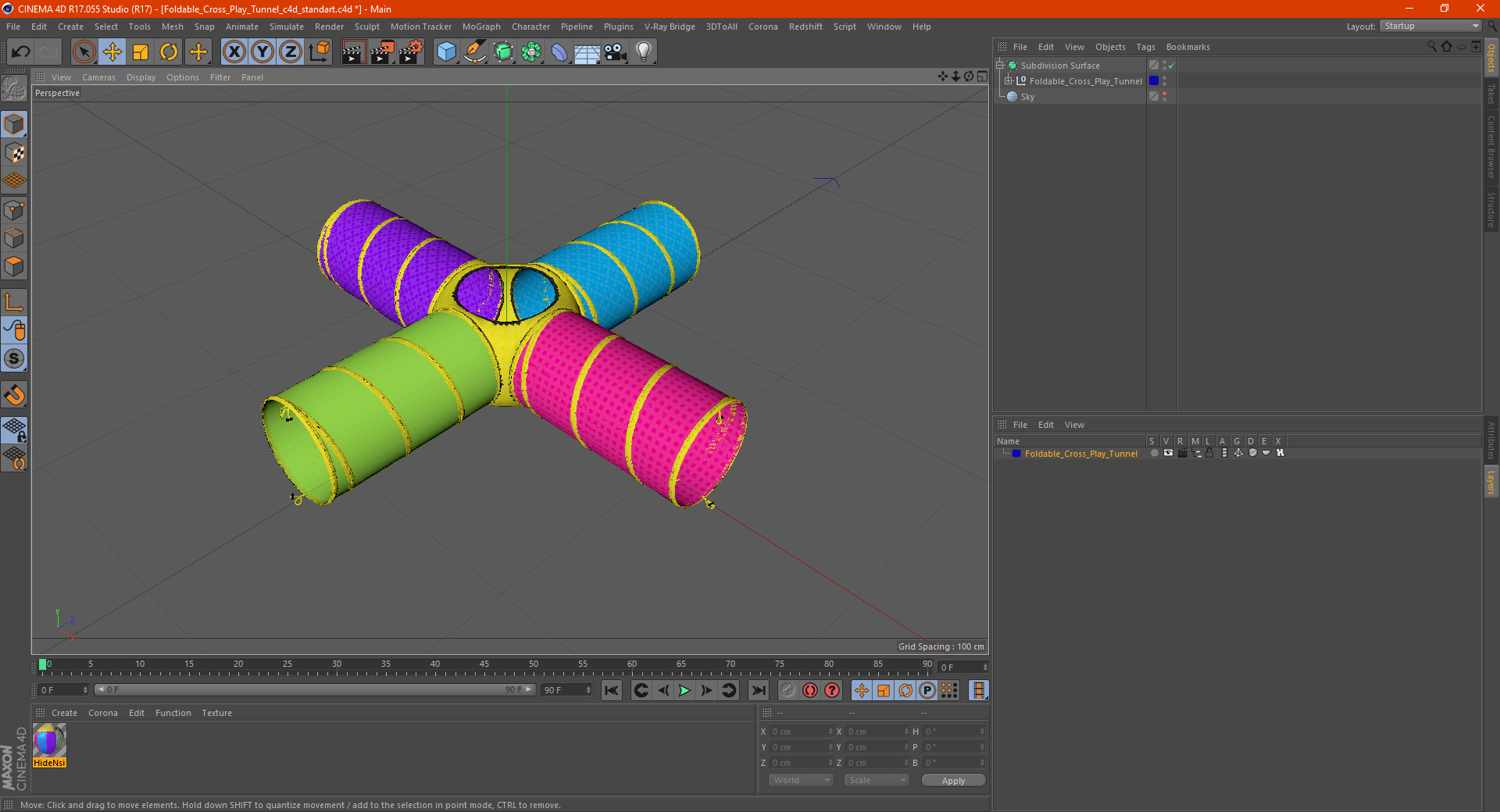The width and height of the screenshot is (1500, 812).
Task: Click Locked Workplane icon
Action: 14,429
